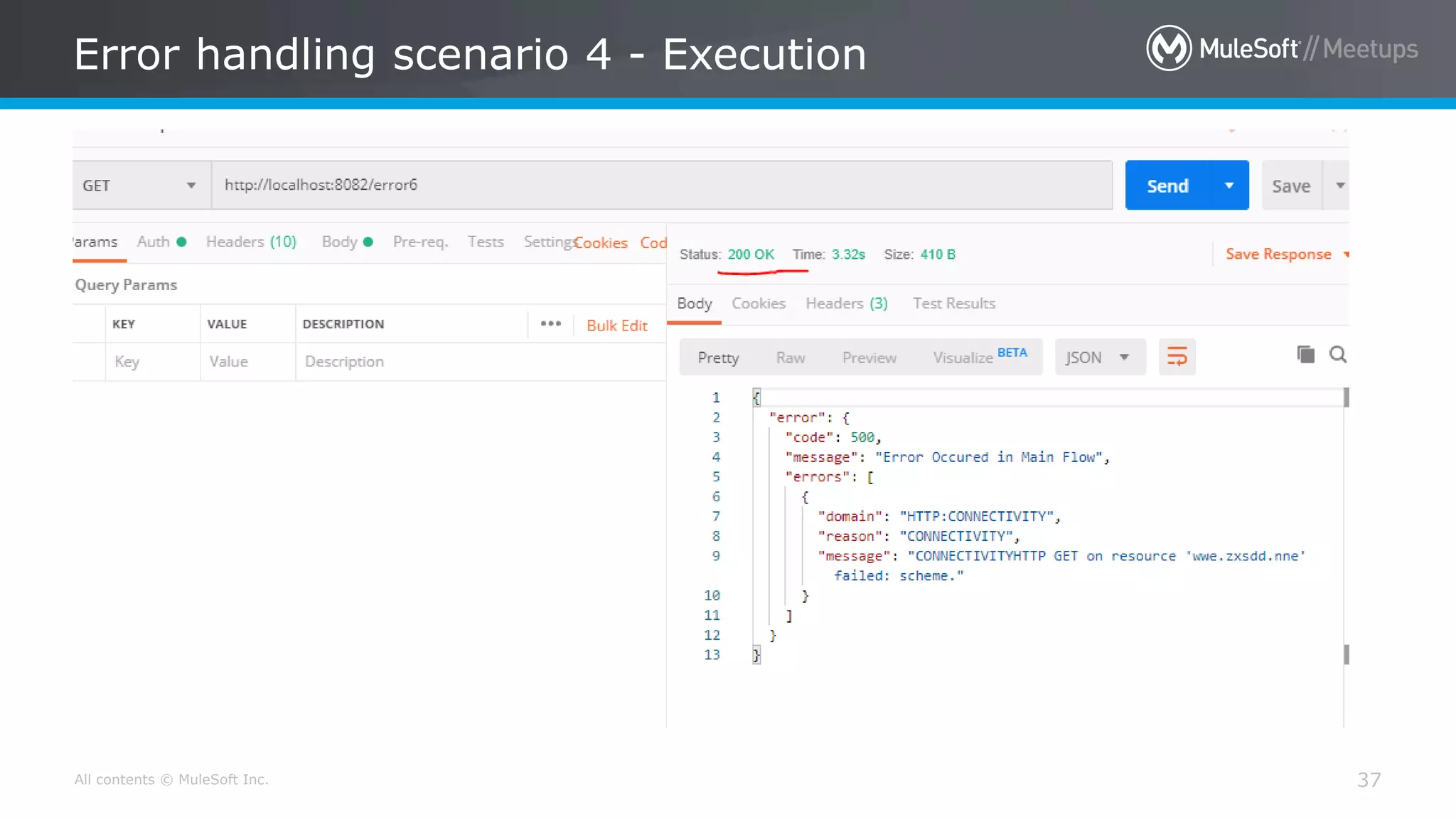Open the Pre-req. tab
The height and width of the screenshot is (819, 1456).
tap(420, 242)
